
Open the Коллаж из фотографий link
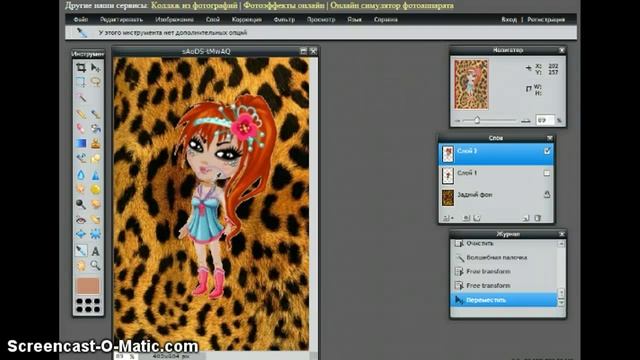coord(194,6)
